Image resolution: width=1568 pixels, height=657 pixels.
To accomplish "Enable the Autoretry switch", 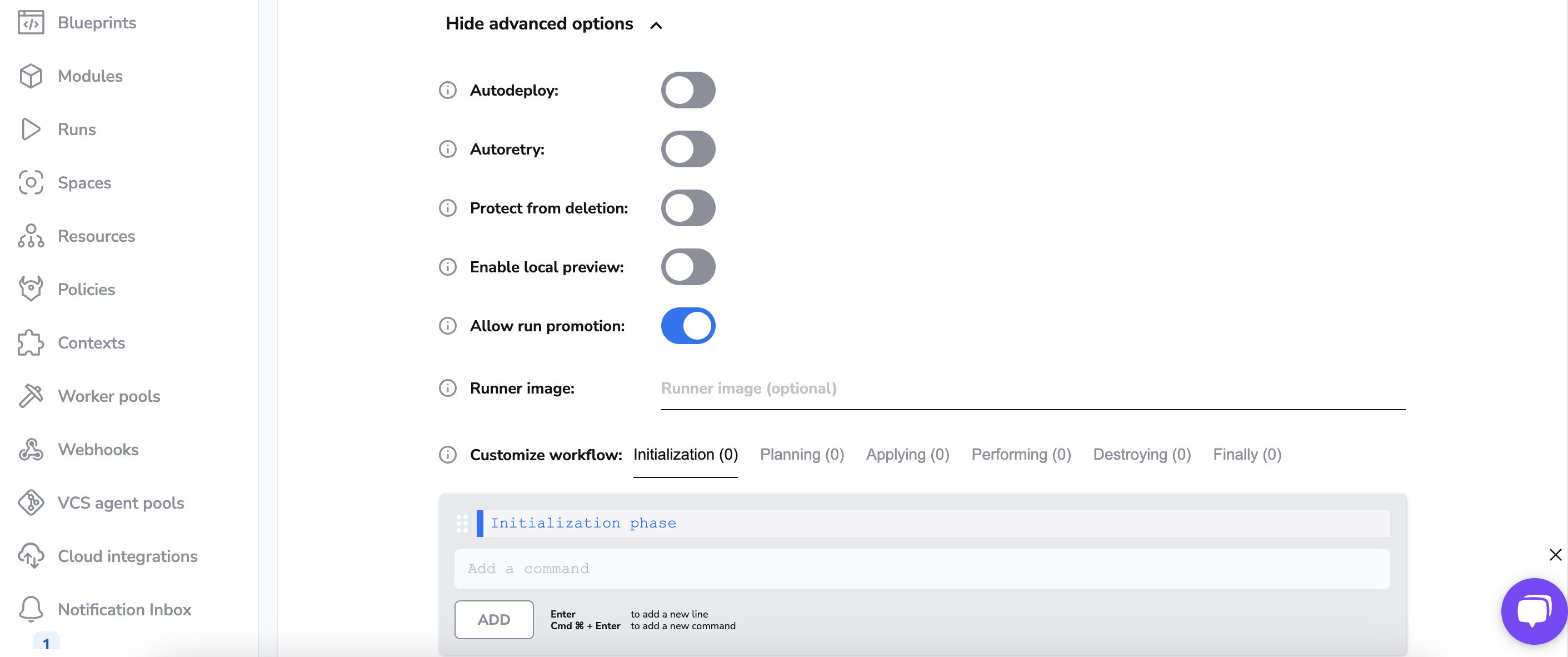I will [688, 149].
